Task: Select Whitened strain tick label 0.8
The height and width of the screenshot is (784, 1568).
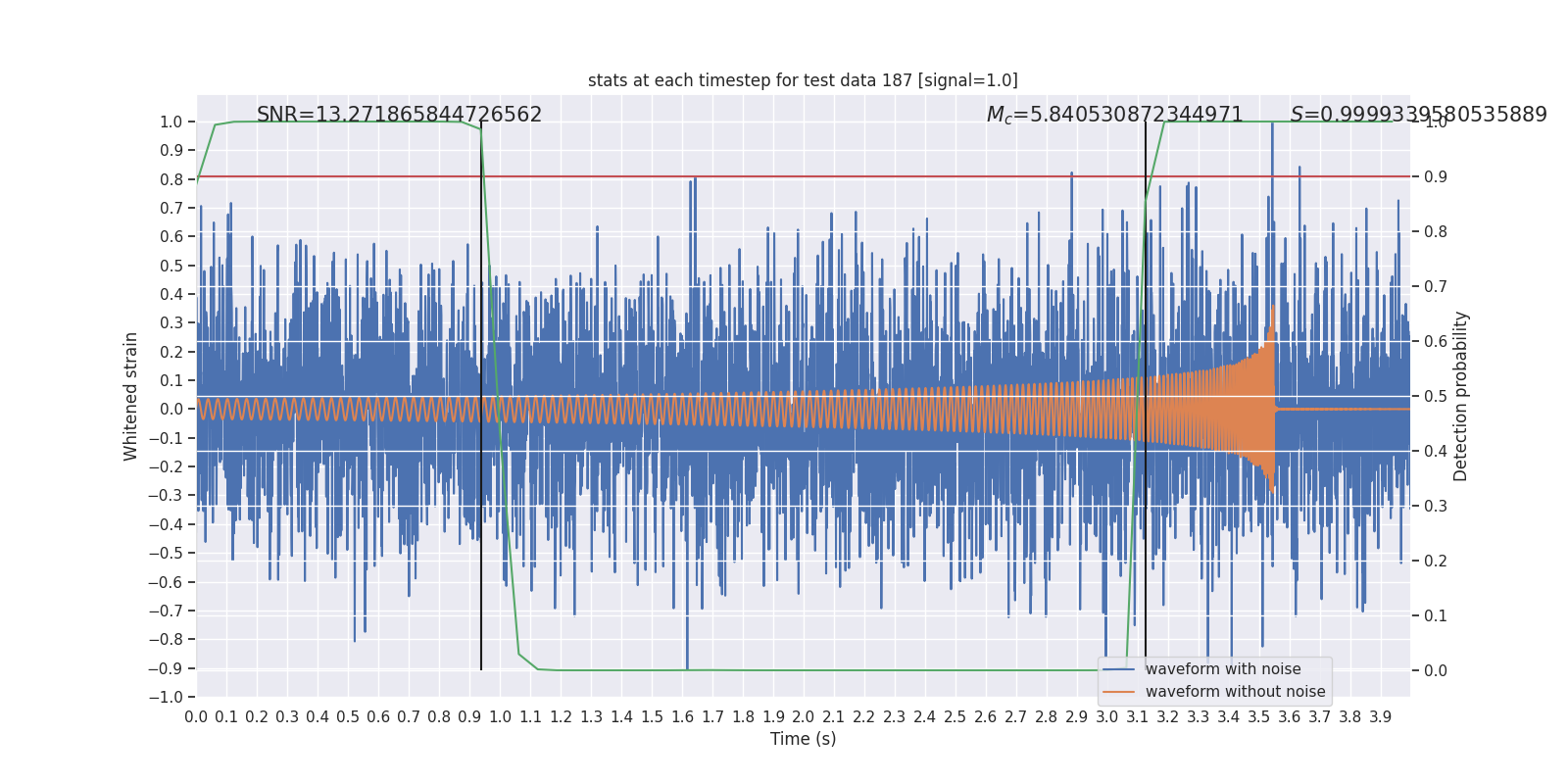Action: pos(171,179)
